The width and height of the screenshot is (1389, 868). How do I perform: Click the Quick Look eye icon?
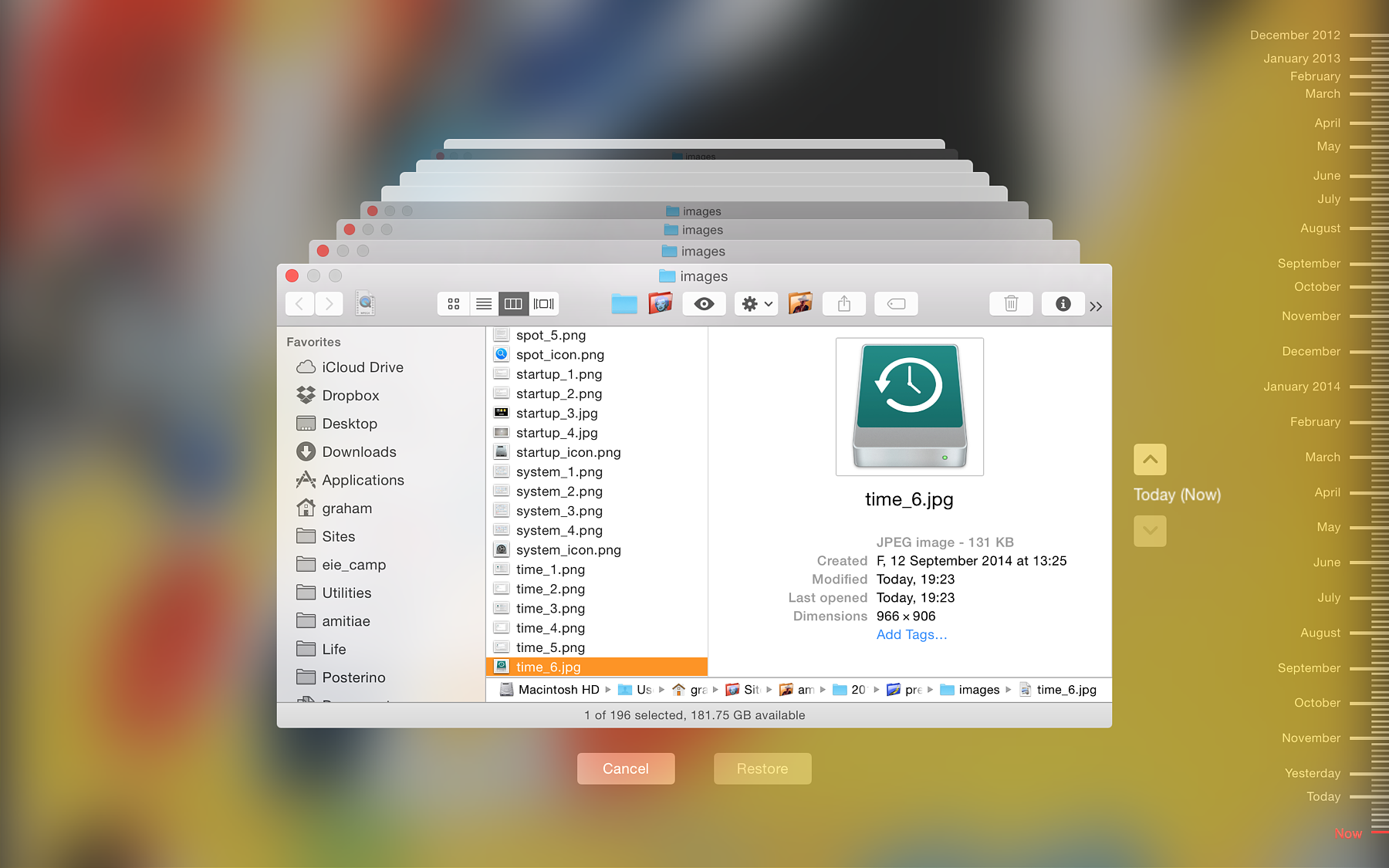coord(704,304)
